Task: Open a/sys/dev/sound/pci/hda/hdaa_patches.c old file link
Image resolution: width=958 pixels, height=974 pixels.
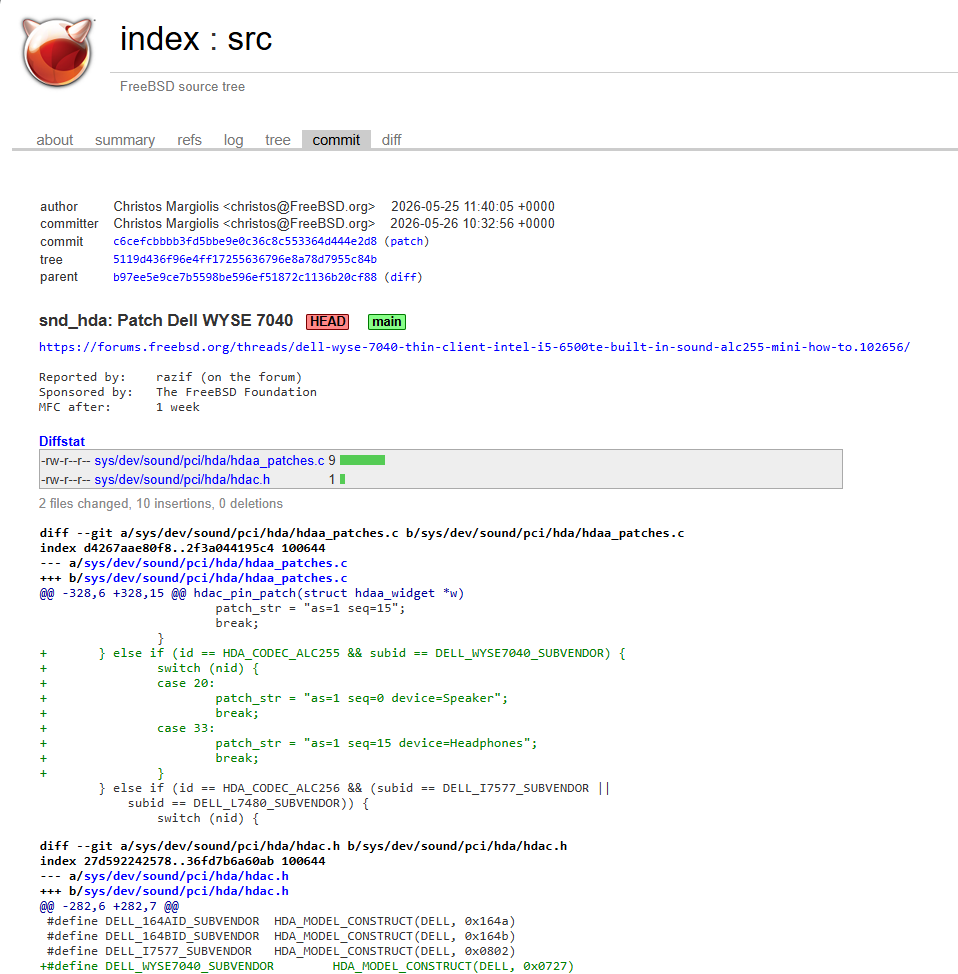Action: (x=215, y=563)
